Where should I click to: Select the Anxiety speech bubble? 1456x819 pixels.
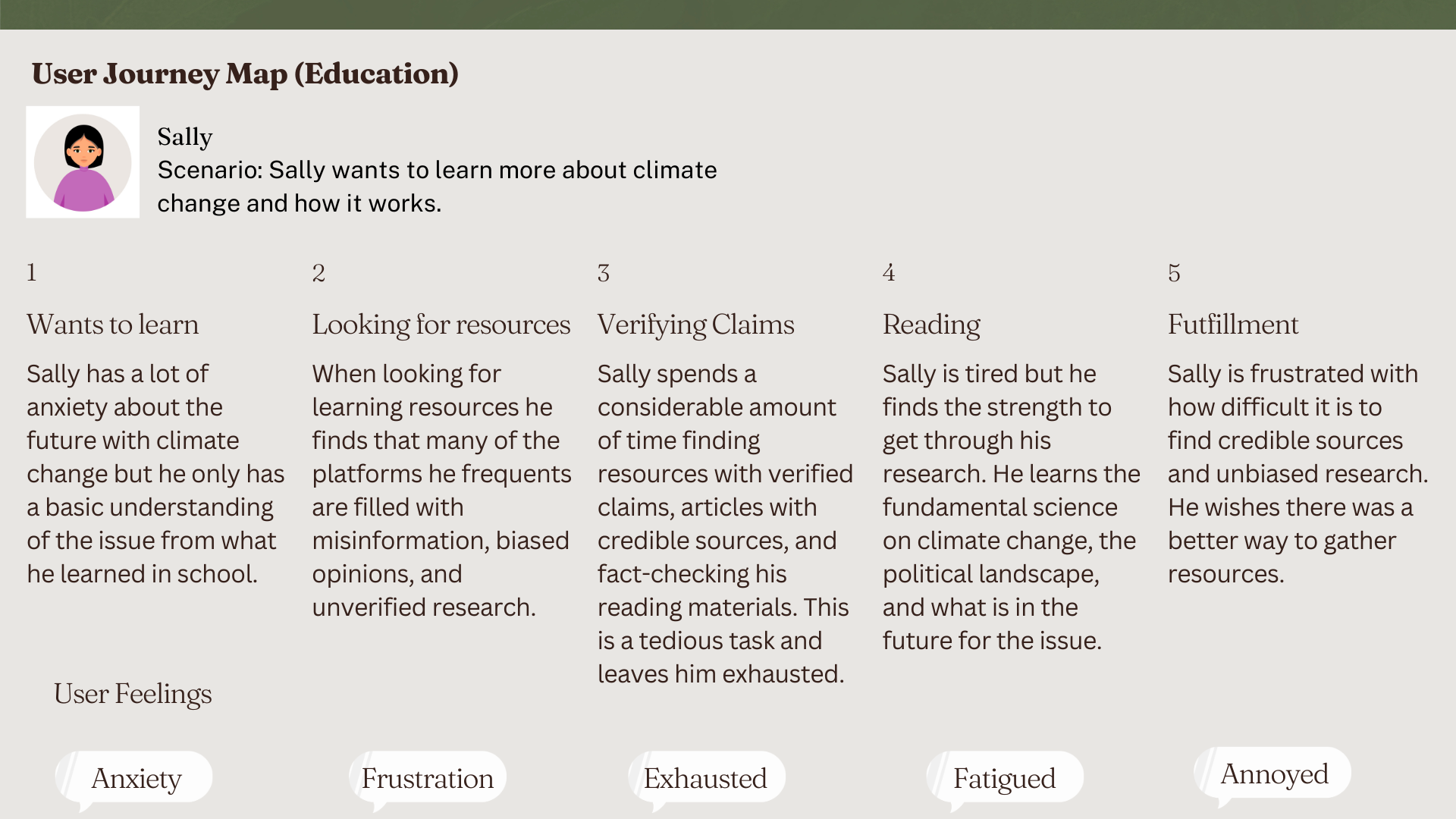pyautogui.click(x=134, y=780)
